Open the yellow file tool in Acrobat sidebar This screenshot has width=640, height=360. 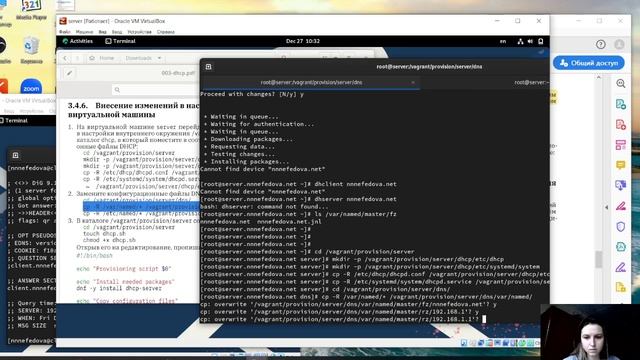[620, 287]
